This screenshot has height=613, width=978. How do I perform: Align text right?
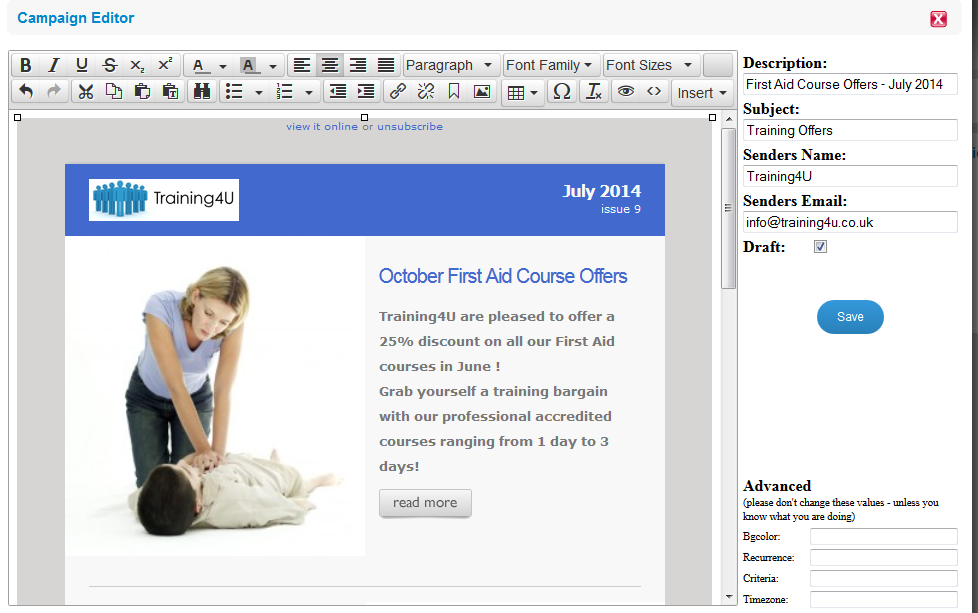click(x=358, y=65)
